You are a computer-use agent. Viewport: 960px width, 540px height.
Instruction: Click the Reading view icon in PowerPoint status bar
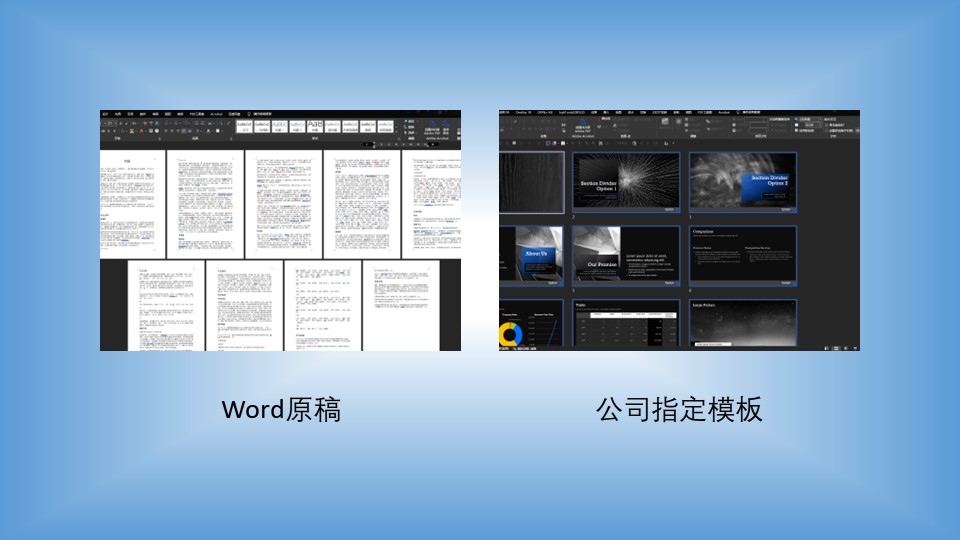coord(846,348)
